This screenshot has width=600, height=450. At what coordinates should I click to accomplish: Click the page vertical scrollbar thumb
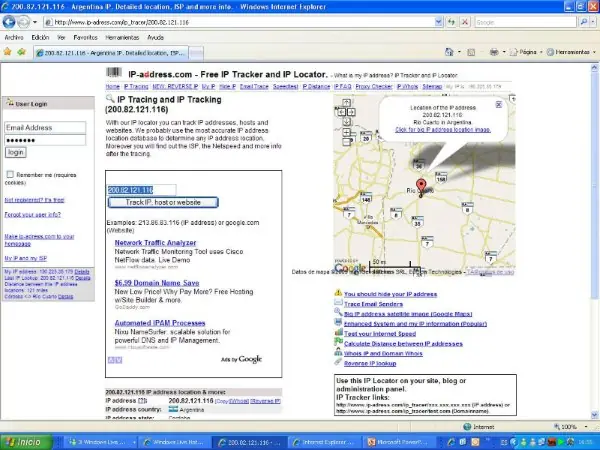(x=594, y=187)
